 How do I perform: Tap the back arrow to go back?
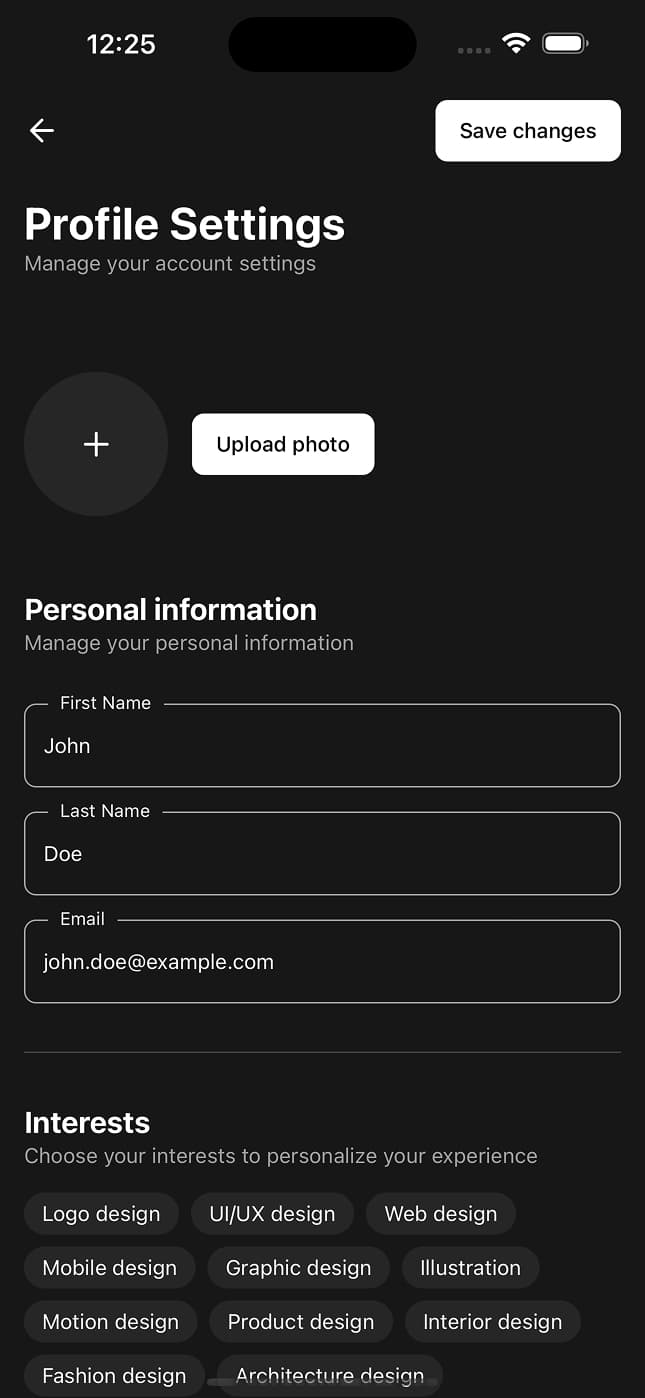[x=41, y=131]
